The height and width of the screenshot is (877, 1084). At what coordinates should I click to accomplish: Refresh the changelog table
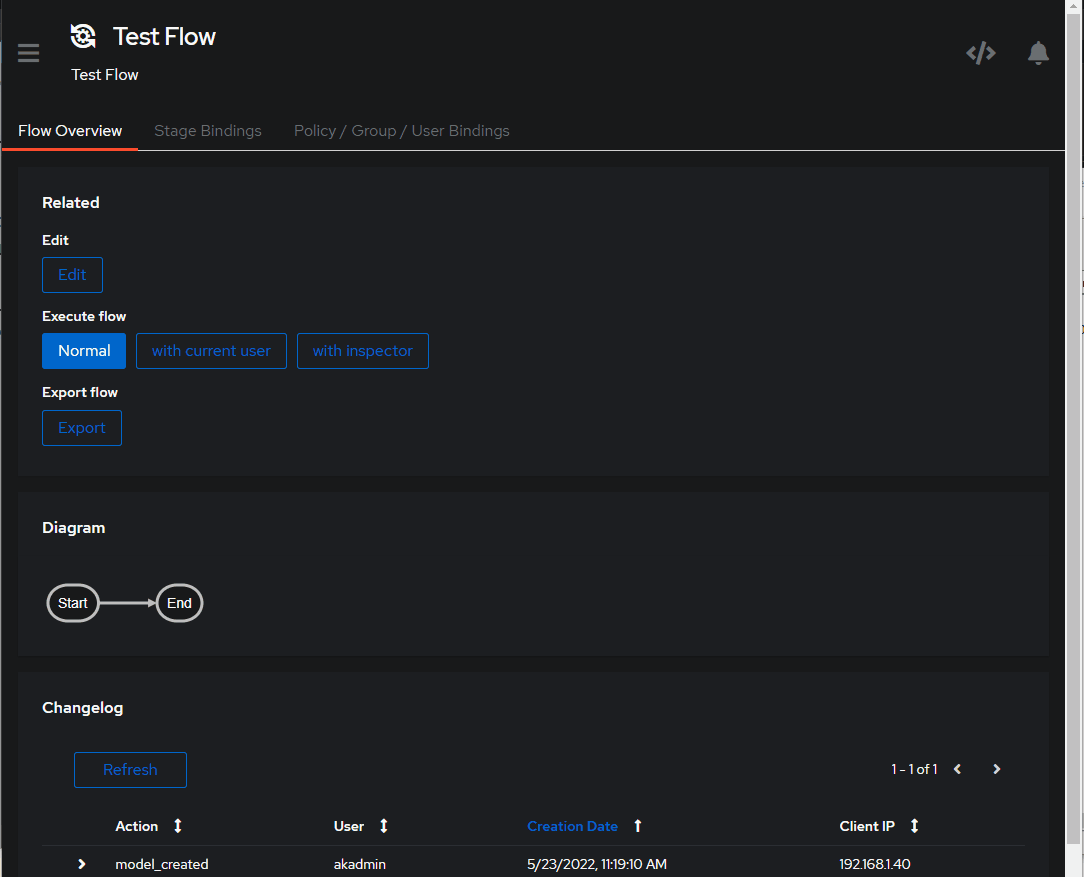pos(130,769)
